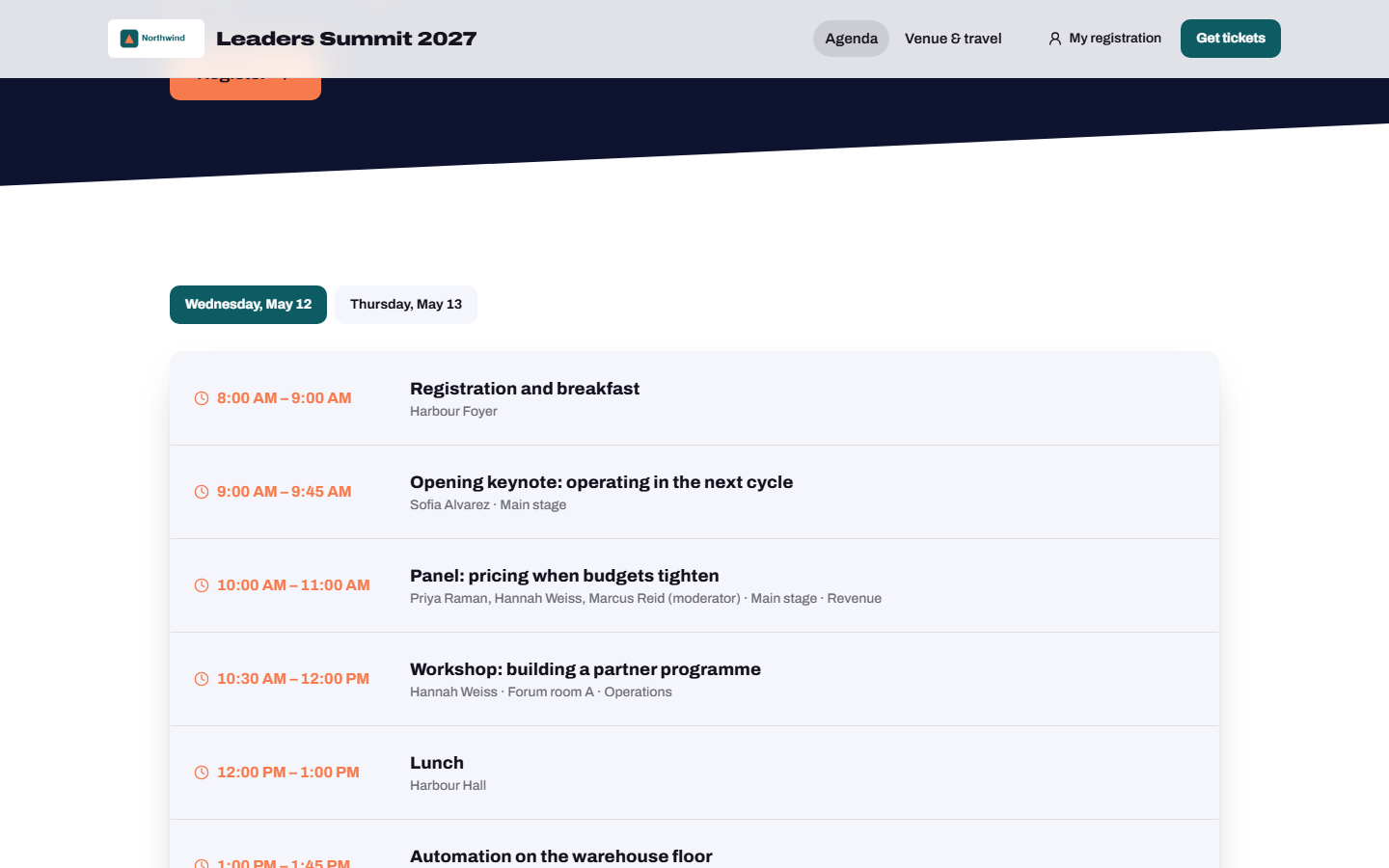Viewport: 1389px width, 868px height.
Task: Click the user icon beside My registration
Action: (1055, 39)
